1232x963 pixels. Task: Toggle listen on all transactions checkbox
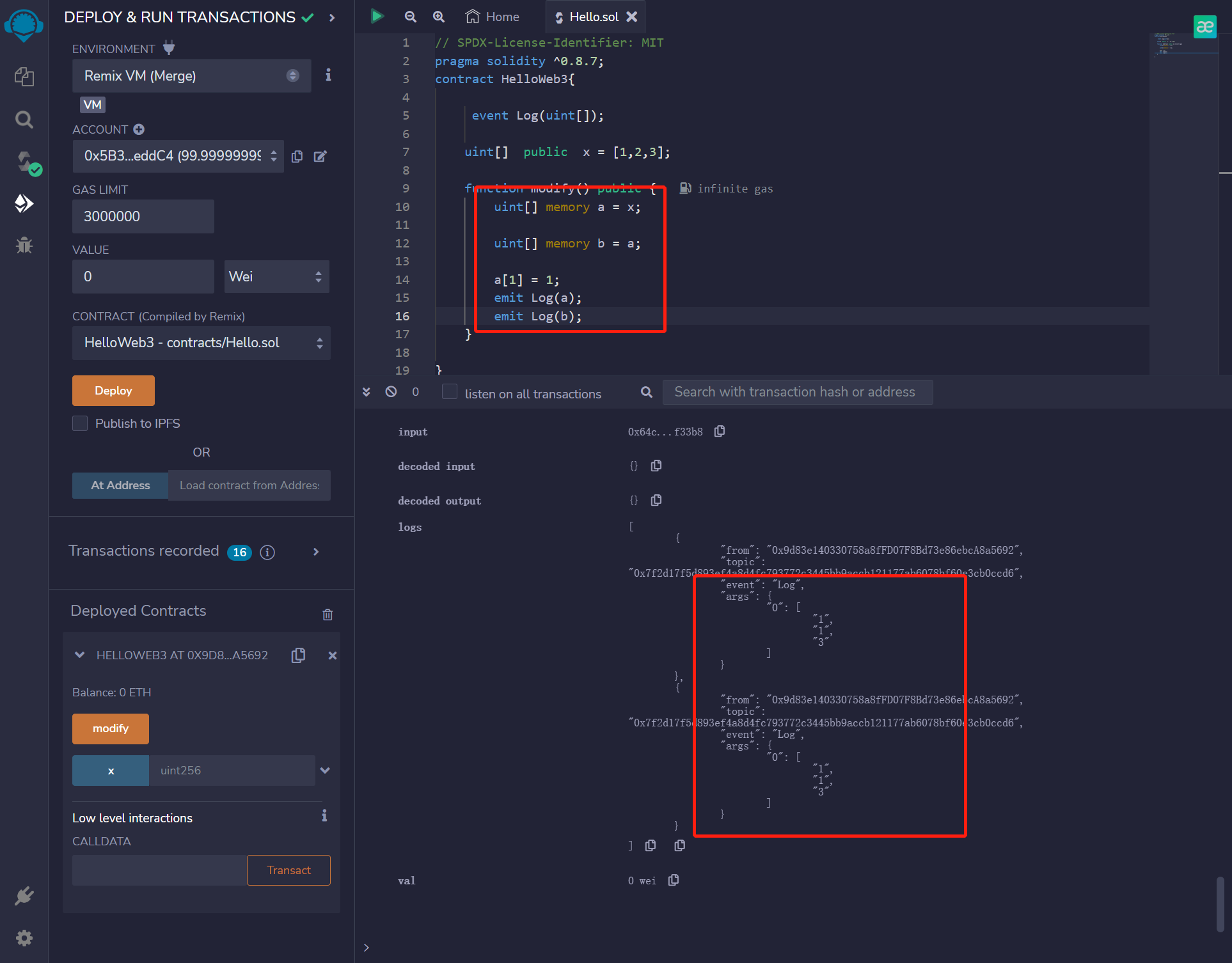(x=450, y=392)
